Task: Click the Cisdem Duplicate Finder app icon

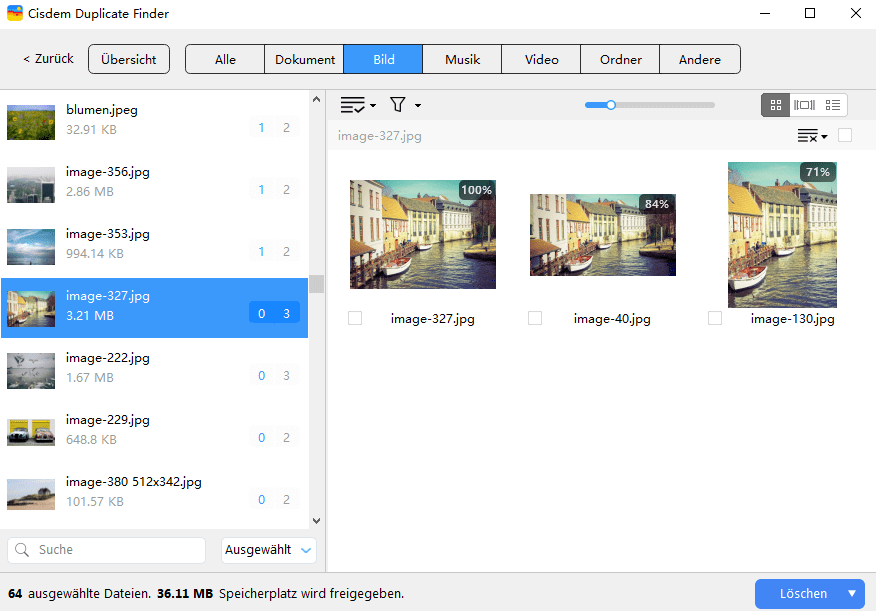Action: (x=15, y=14)
